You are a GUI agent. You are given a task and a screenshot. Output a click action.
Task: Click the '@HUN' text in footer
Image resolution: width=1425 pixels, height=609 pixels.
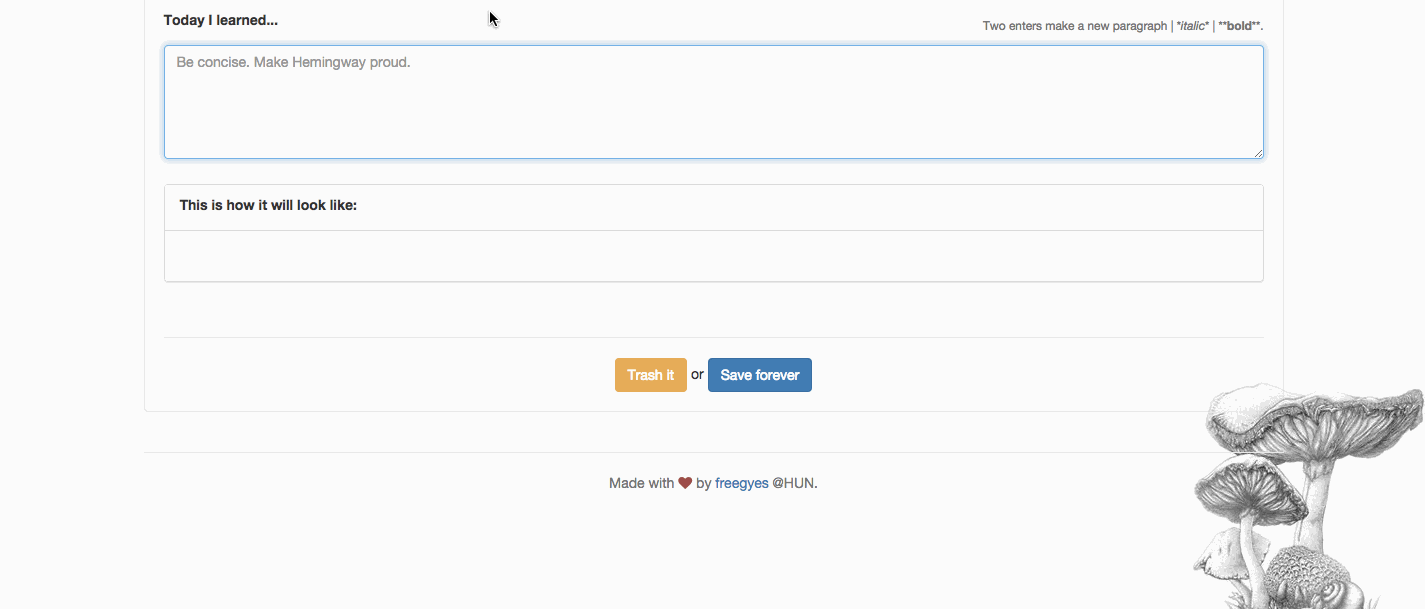[x=793, y=483]
